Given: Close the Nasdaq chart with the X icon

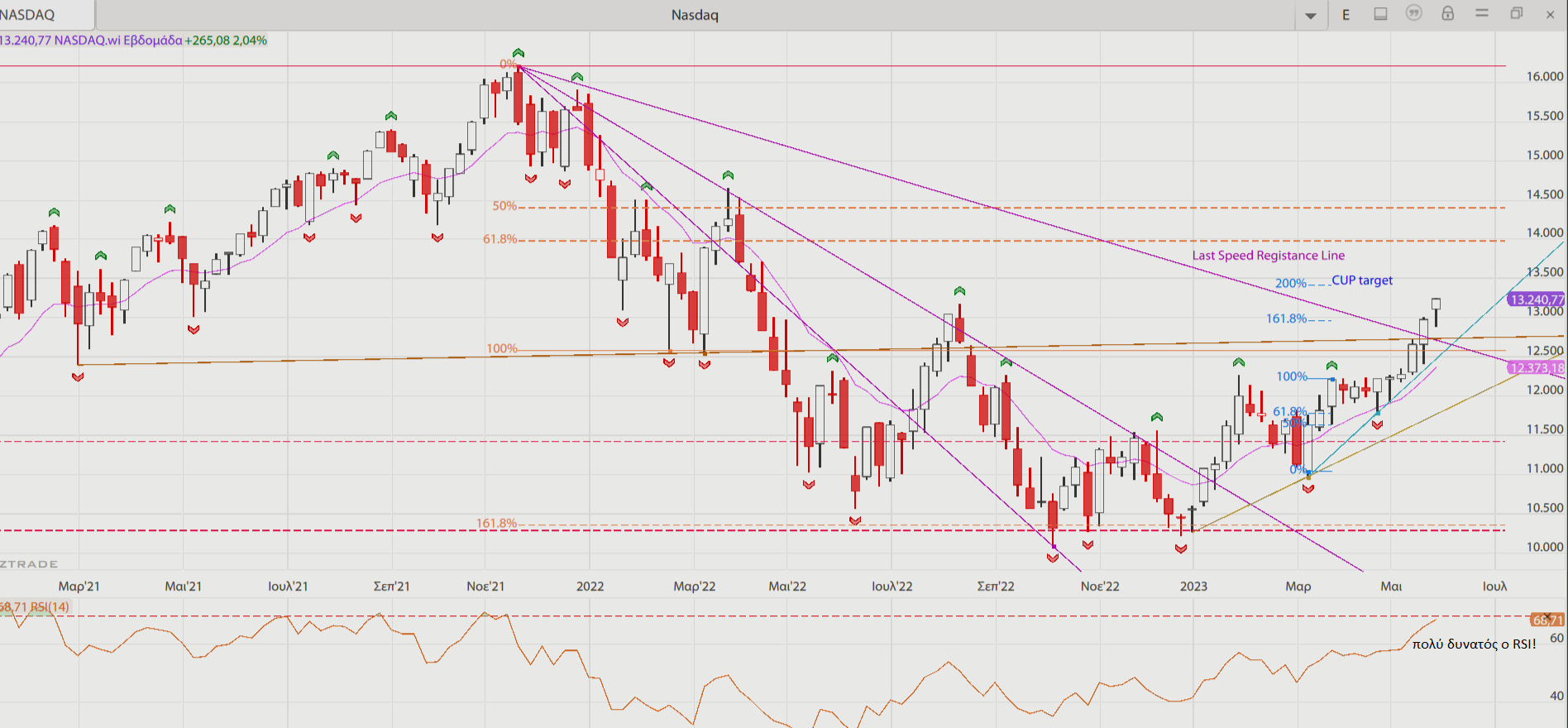Looking at the screenshot, I should 1551,14.
